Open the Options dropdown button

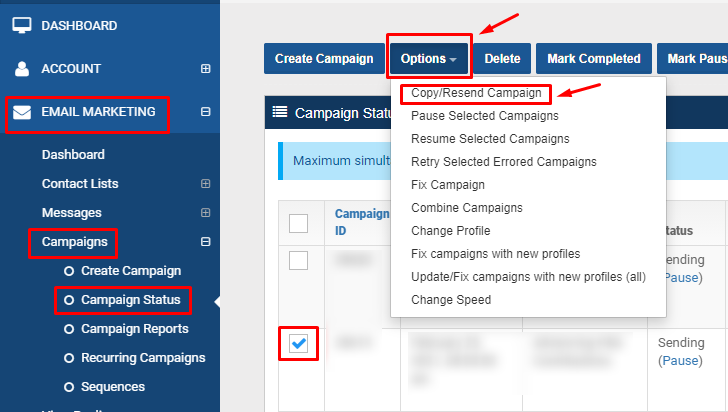pos(428,59)
